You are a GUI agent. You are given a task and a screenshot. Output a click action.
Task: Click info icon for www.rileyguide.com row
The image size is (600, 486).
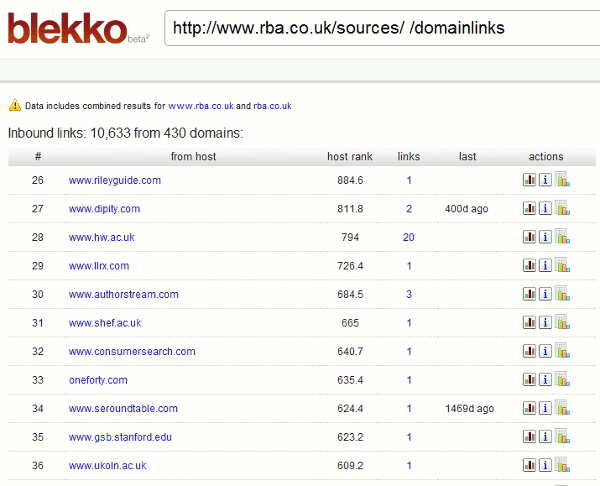coord(545,179)
